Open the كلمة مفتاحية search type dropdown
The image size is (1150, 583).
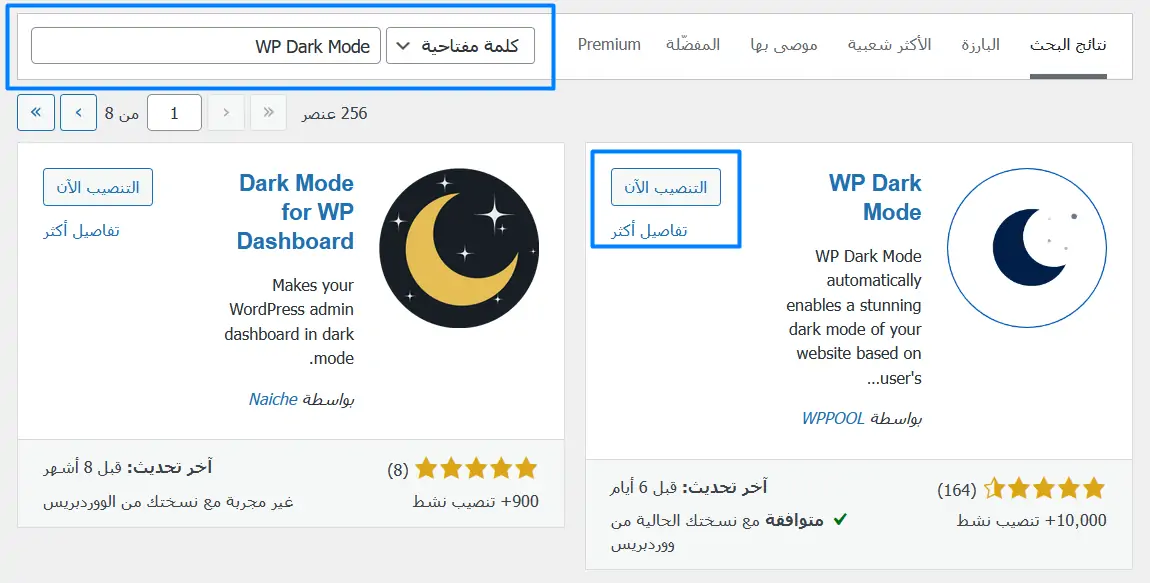461,46
